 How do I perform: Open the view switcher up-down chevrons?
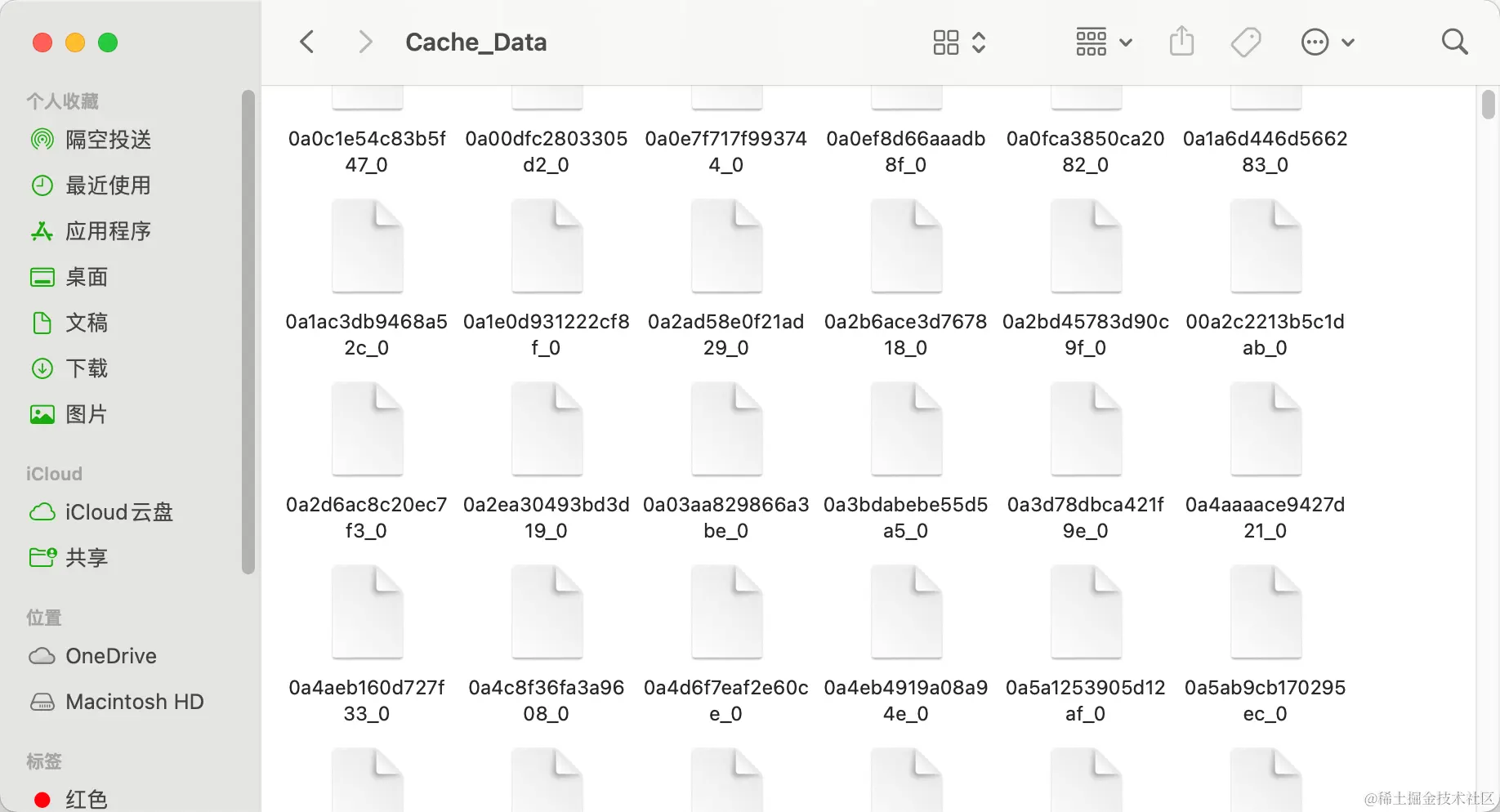pyautogui.click(x=979, y=42)
